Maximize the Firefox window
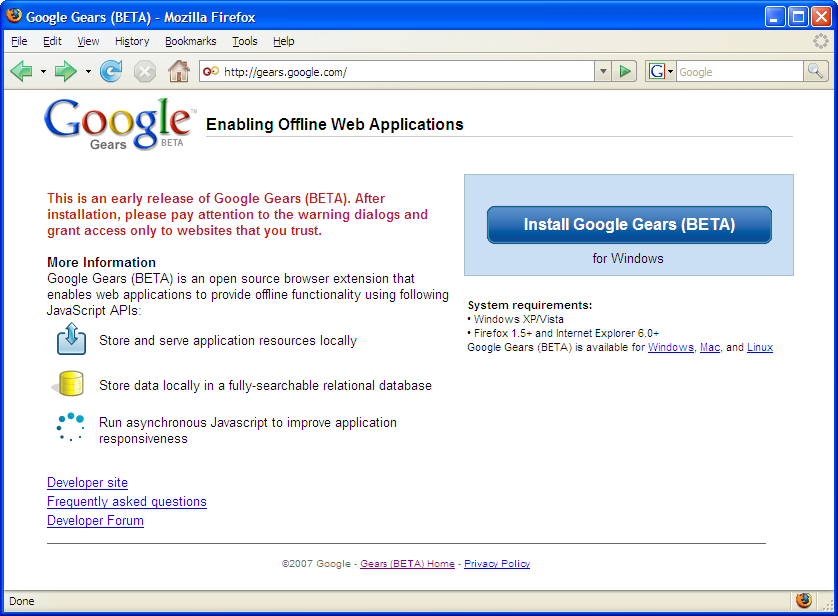Viewport: 838px width, 616px height. coord(798,17)
